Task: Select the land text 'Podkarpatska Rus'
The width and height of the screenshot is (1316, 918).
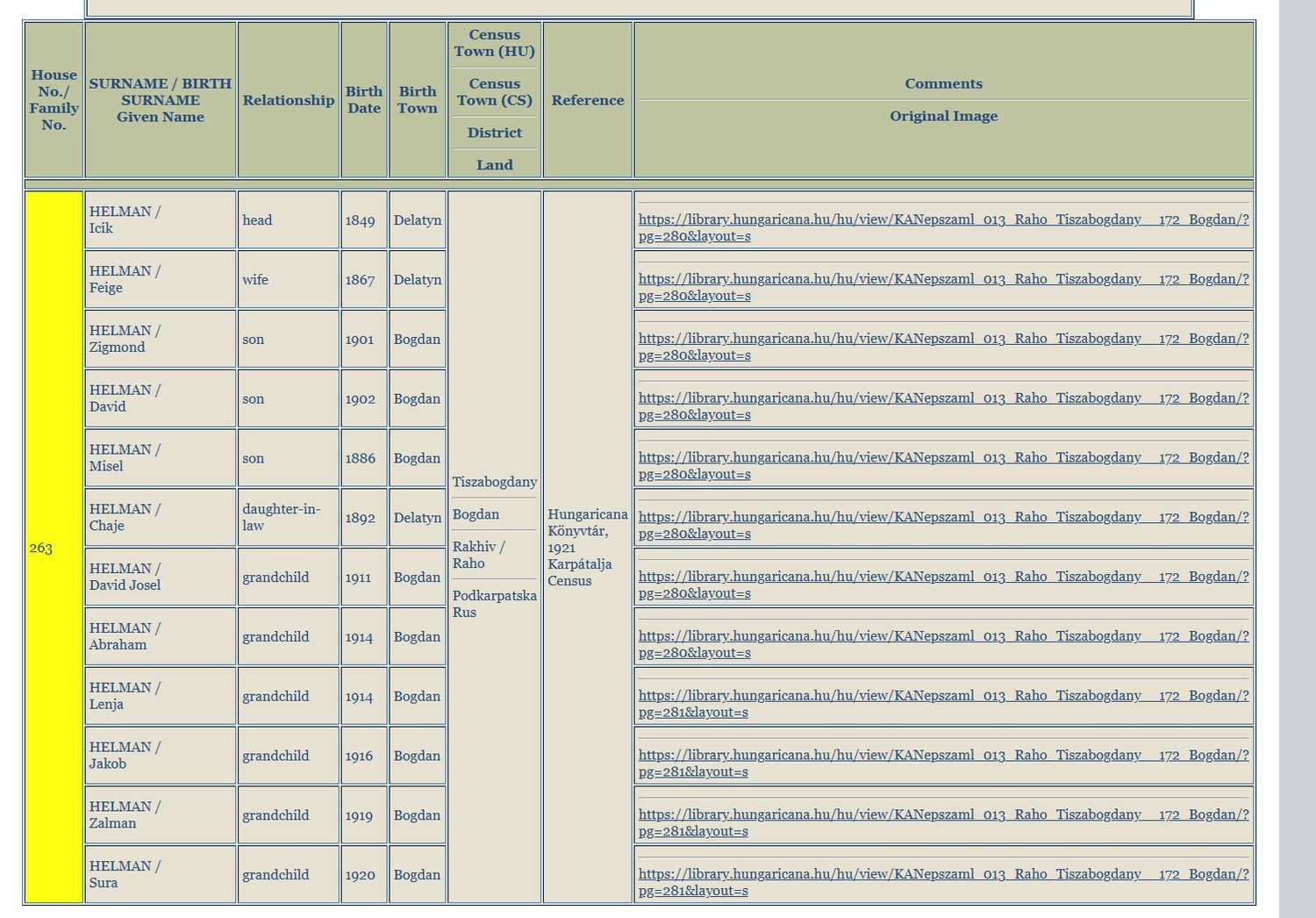Action: coord(495,604)
